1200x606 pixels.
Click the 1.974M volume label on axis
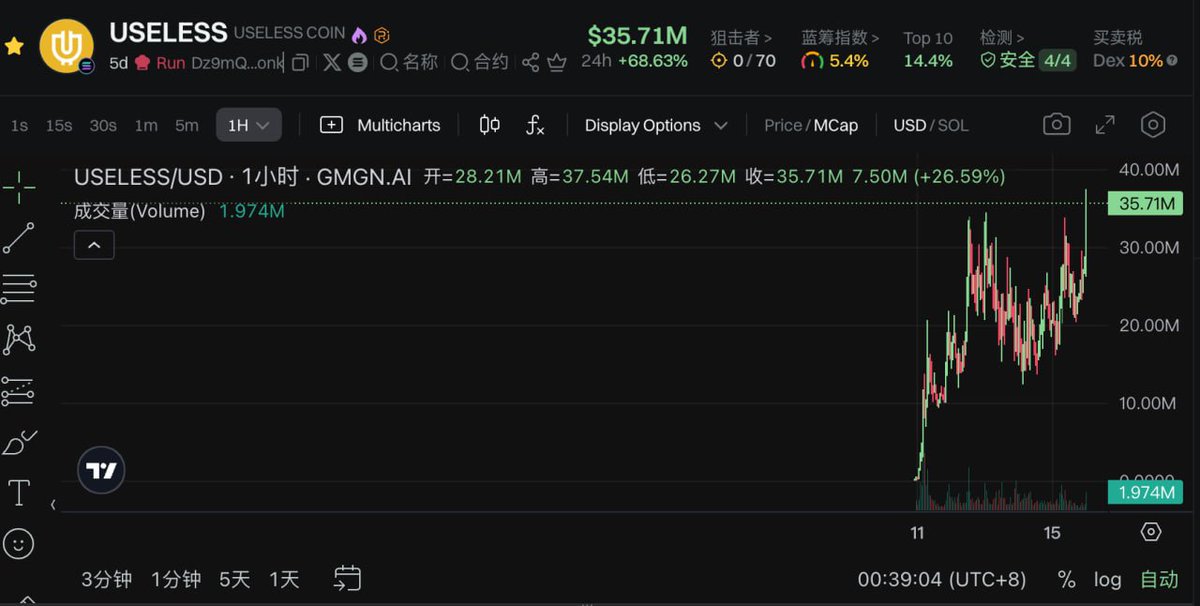click(1146, 493)
